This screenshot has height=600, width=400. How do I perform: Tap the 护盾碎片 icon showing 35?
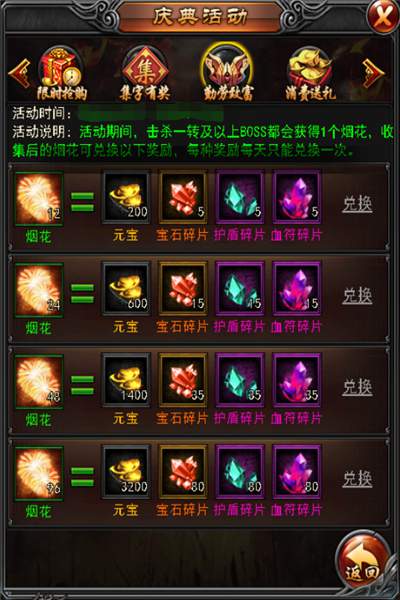click(x=240, y=380)
